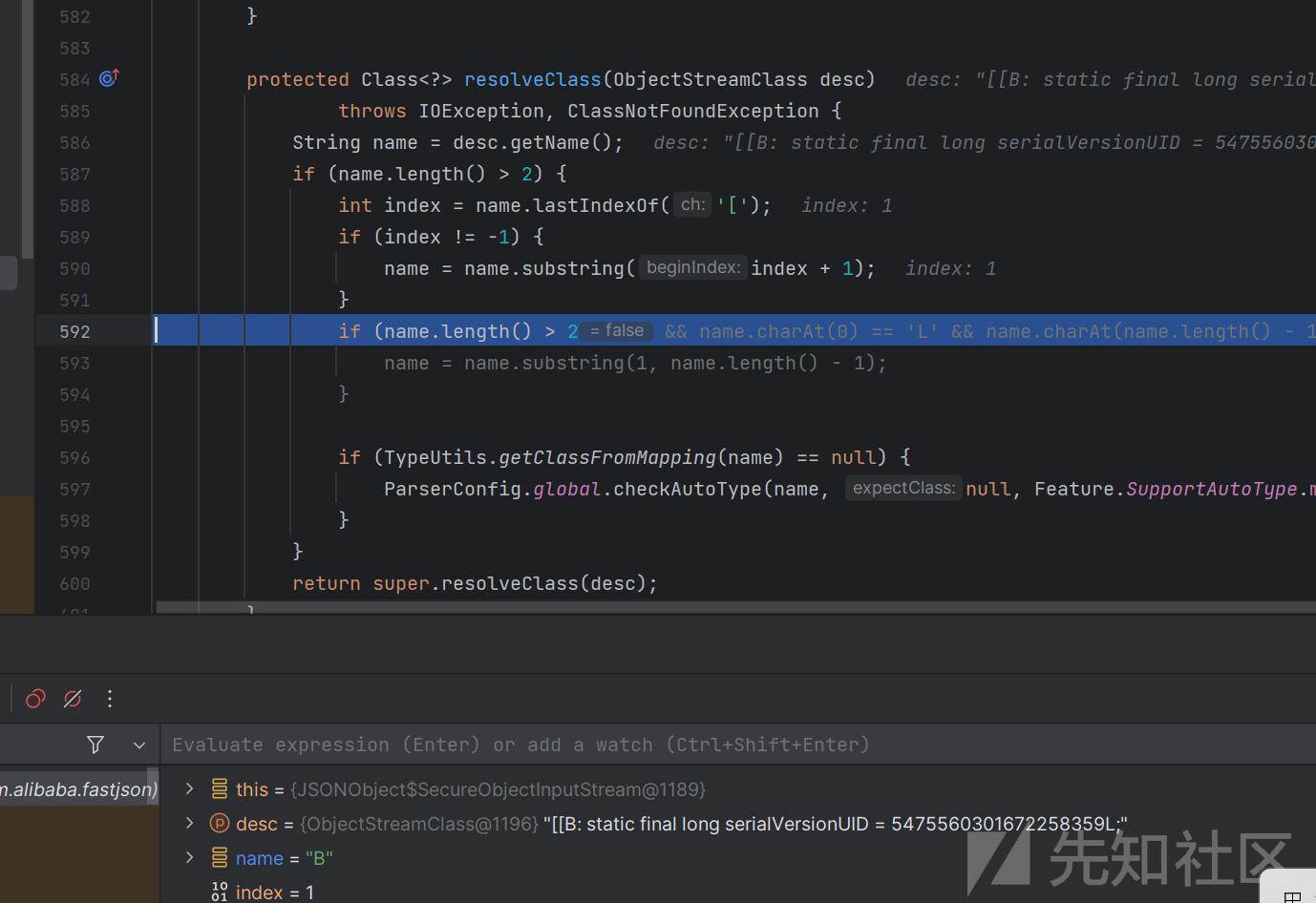
Task: Click the editor horizontal scrollbar
Action: point(735,607)
